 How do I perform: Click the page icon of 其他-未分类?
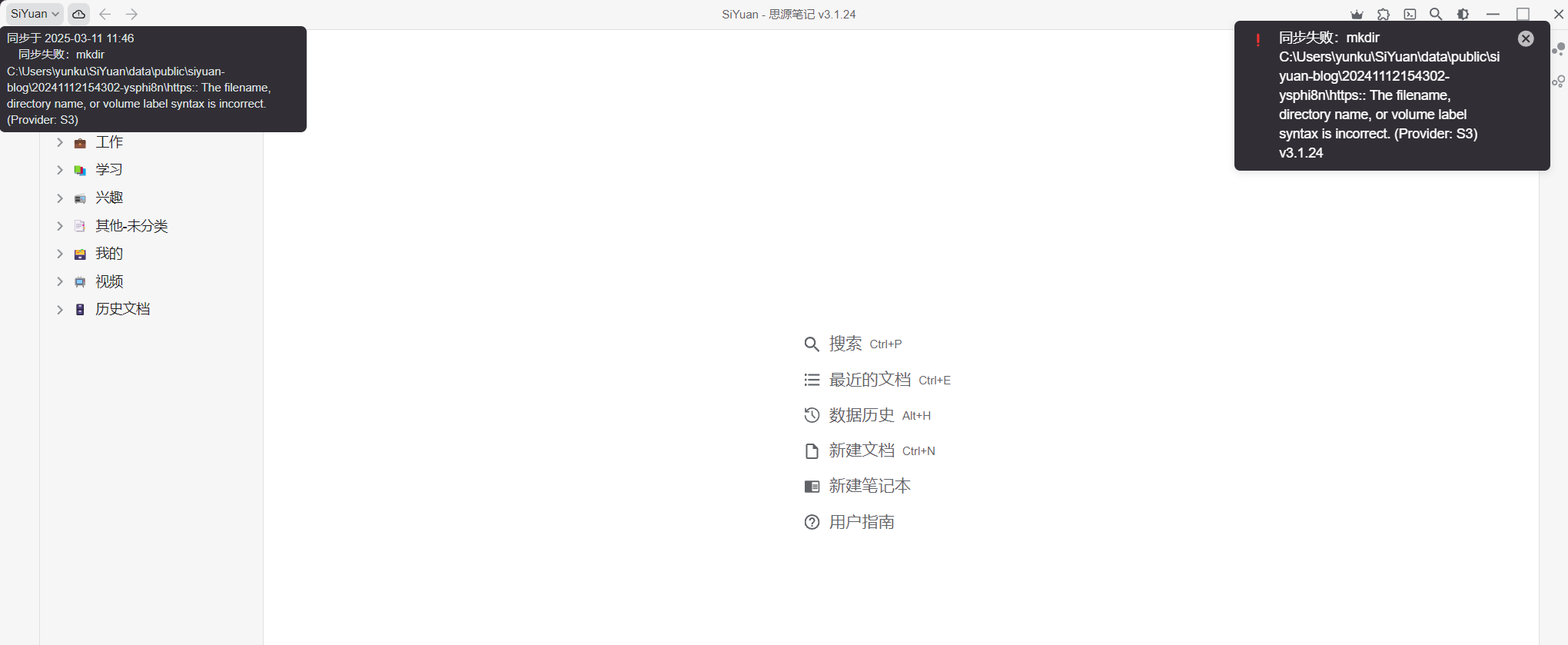[x=80, y=226]
